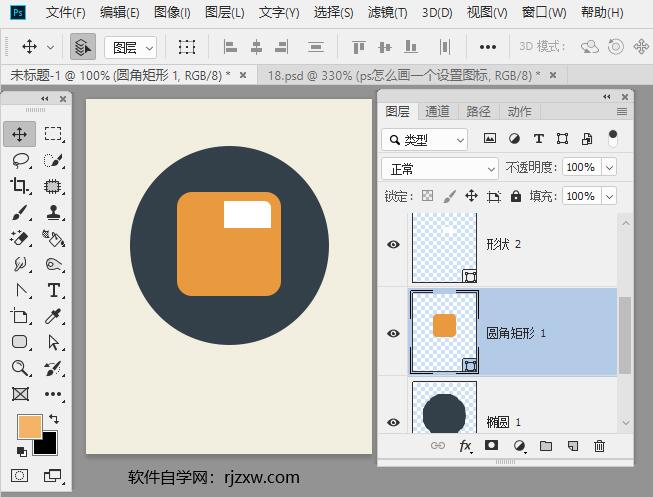Open the 类型 filter type dropdown
This screenshot has width=653, height=497.
(x=424, y=140)
